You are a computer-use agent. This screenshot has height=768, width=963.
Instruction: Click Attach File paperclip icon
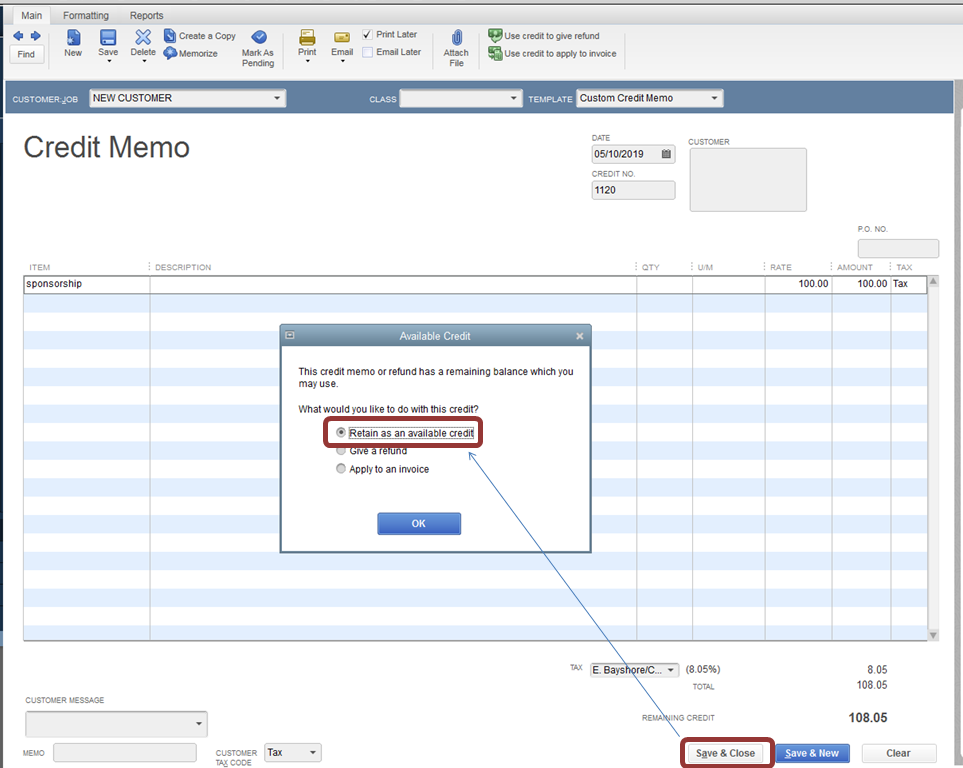pyautogui.click(x=456, y=37)
